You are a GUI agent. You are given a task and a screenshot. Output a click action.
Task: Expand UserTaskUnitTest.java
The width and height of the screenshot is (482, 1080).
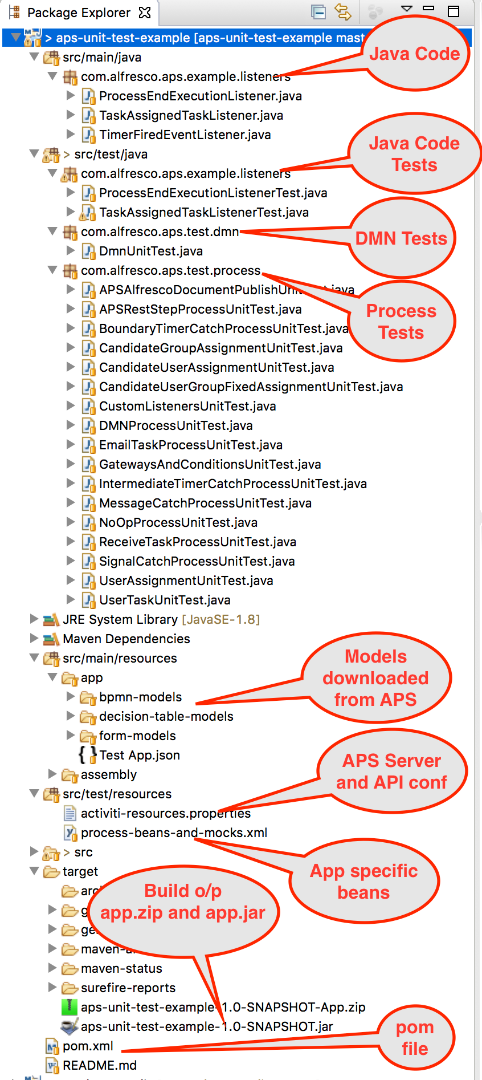[71, 600]
